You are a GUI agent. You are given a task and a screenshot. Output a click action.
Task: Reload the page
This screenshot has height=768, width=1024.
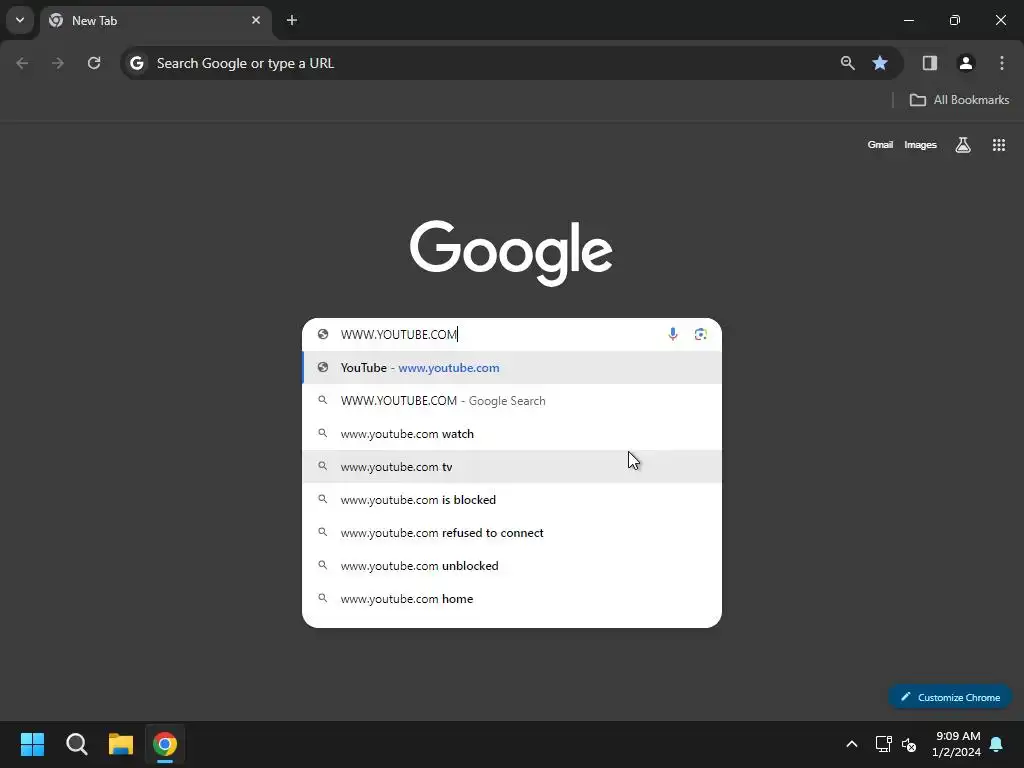[x=94, y=63]
